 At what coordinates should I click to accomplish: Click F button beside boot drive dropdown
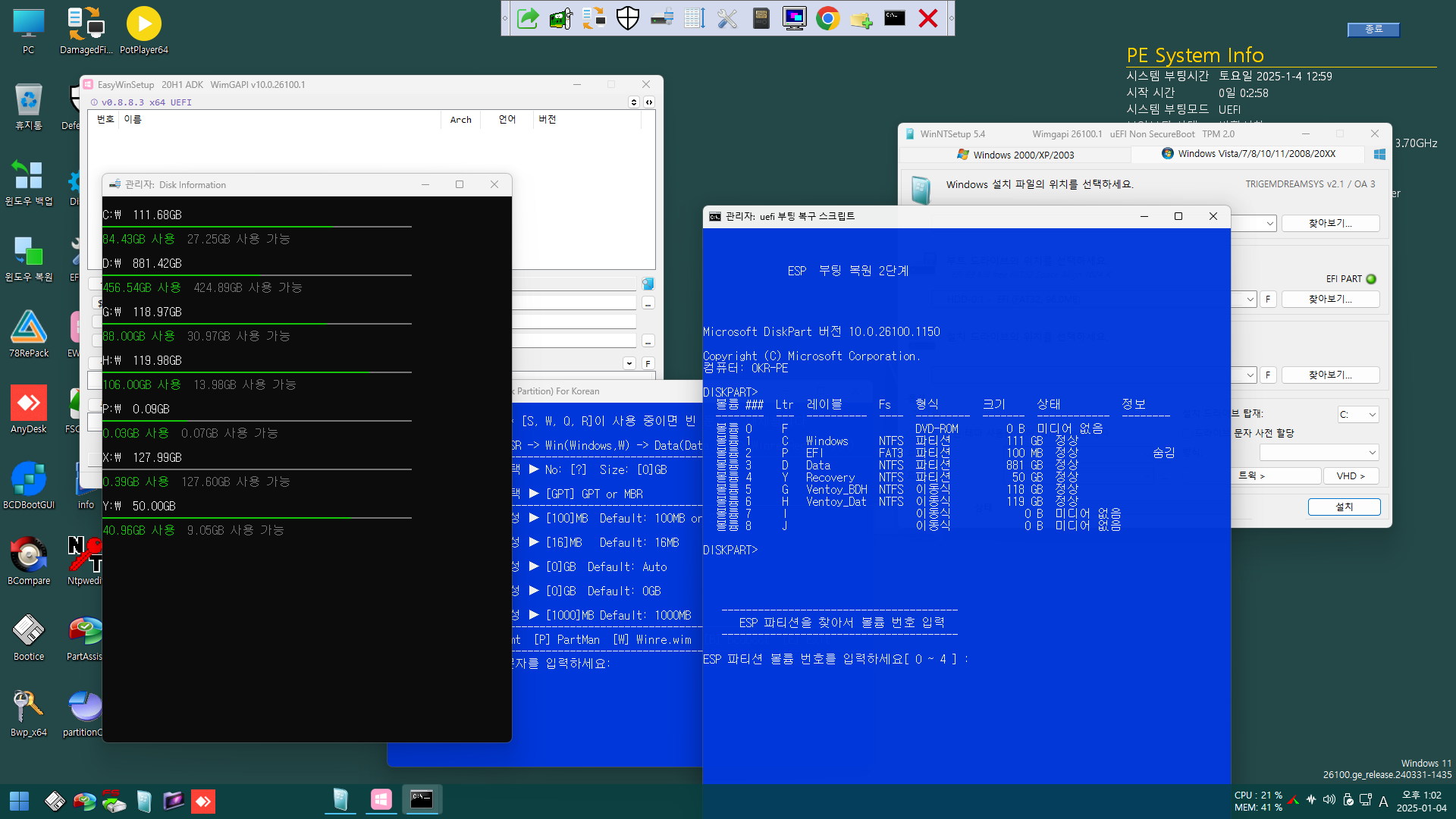point(1268,299)
